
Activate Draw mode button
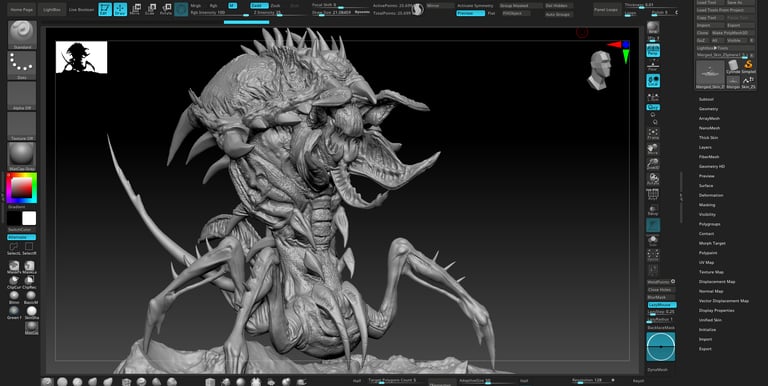(x=120, y=9)
